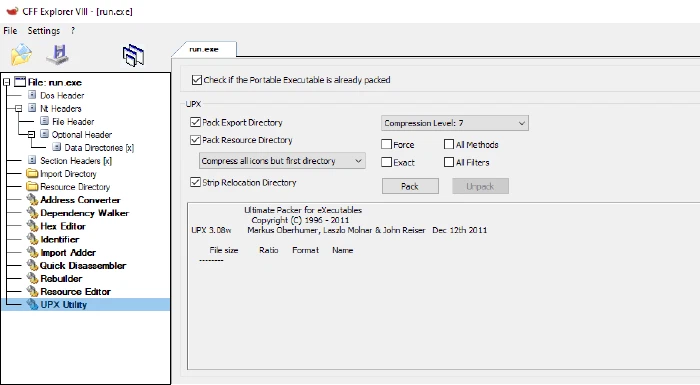The width and height of the screenshot is (700, 385).
Task: Select Dos Header in the tree
Action: pyautogui.click(x=62, y=95)
